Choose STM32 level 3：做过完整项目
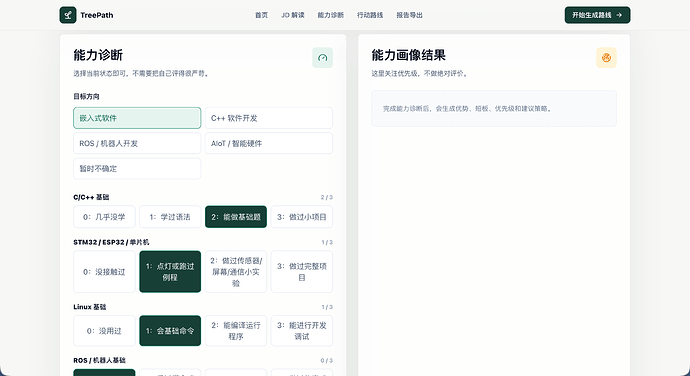Screen dimensions: 690x376 tap(302, 272)
